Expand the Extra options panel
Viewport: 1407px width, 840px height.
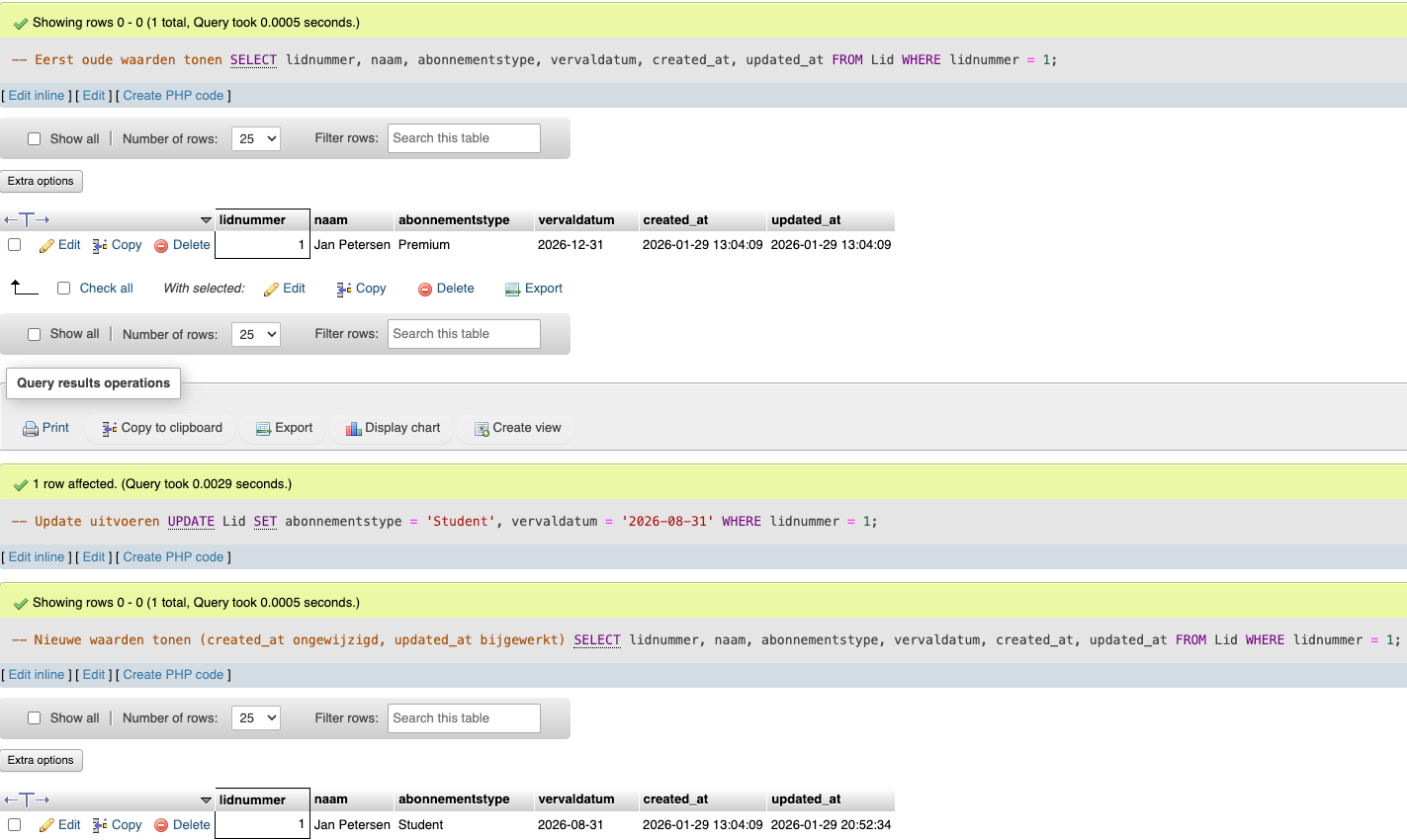(x=41, y=181)
